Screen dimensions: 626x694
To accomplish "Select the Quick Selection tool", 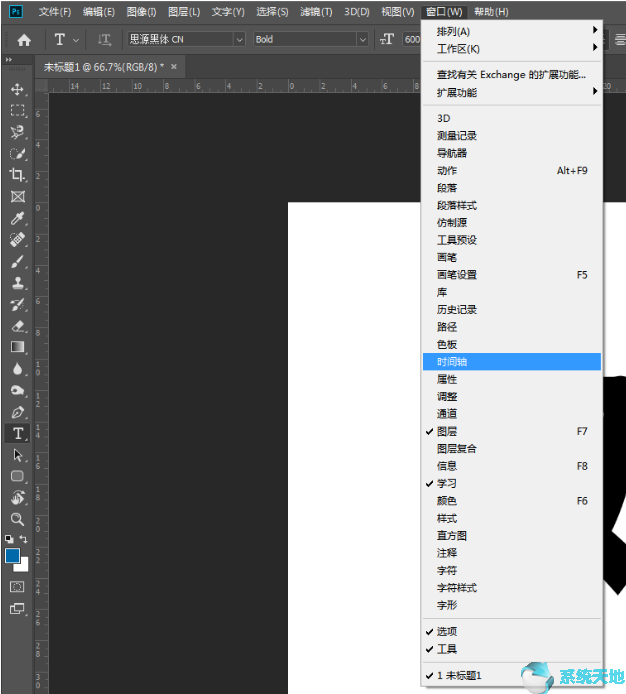I will click(x=17, y=153).
